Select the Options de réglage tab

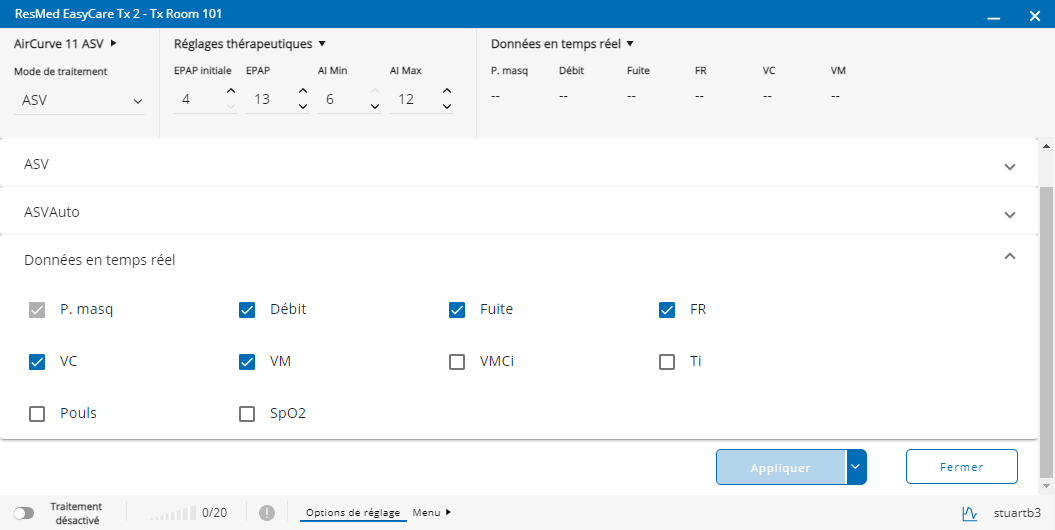coord(353,513)
